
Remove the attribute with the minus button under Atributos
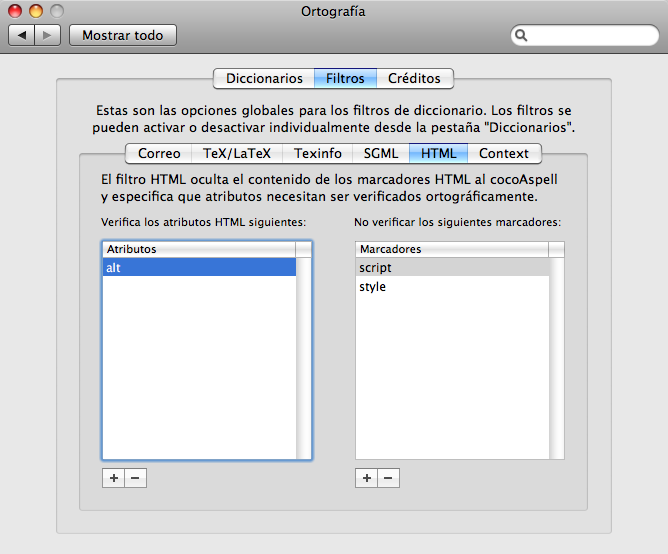pyautogui.click(x=135, y=478)
